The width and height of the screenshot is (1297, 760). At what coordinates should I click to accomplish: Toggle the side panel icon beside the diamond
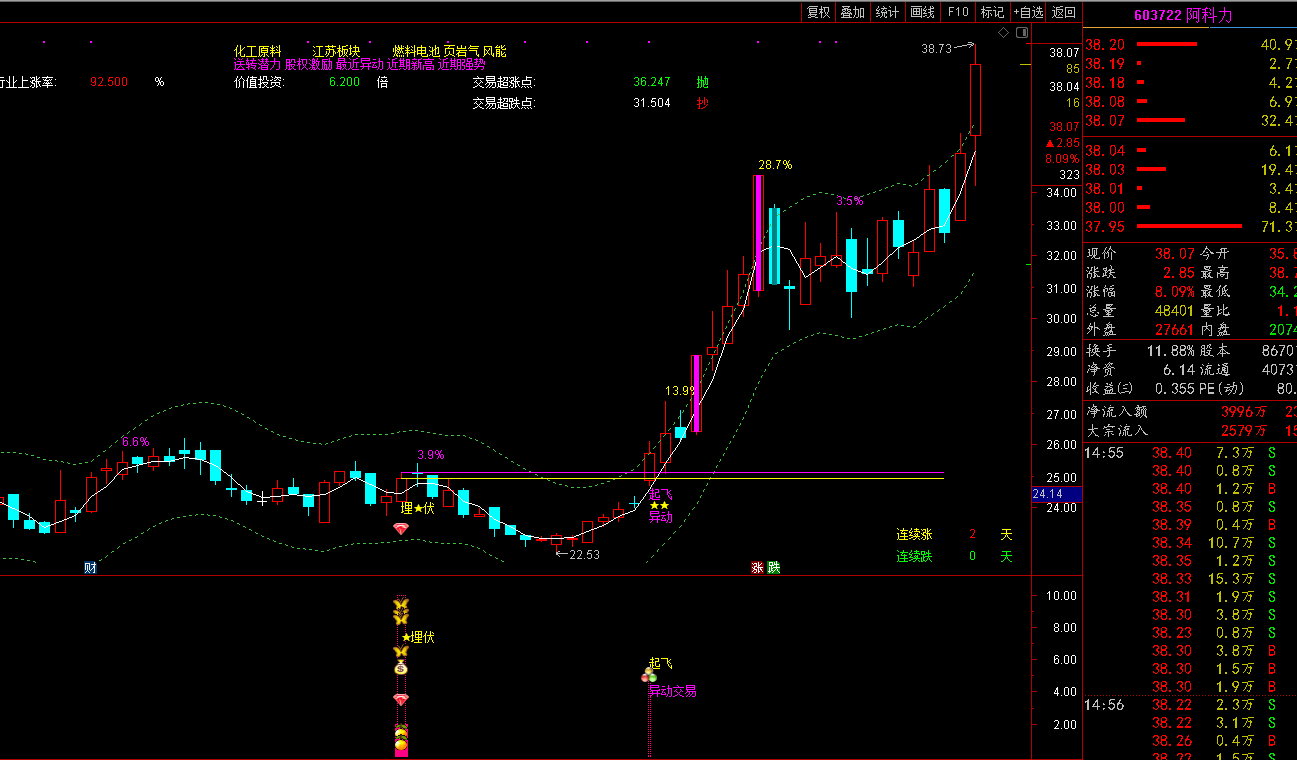(x=1021, y=32)
